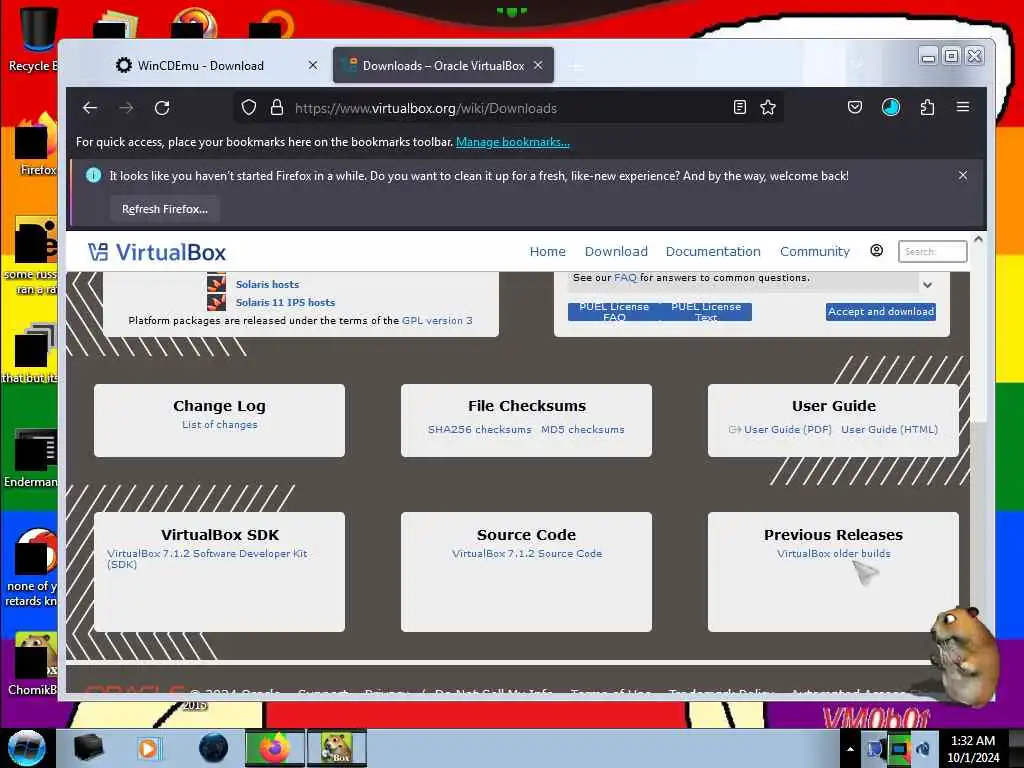Open the PUEL License Text button
The width and height of the screenshot is (1024, 768).
[x=706, y=312]
